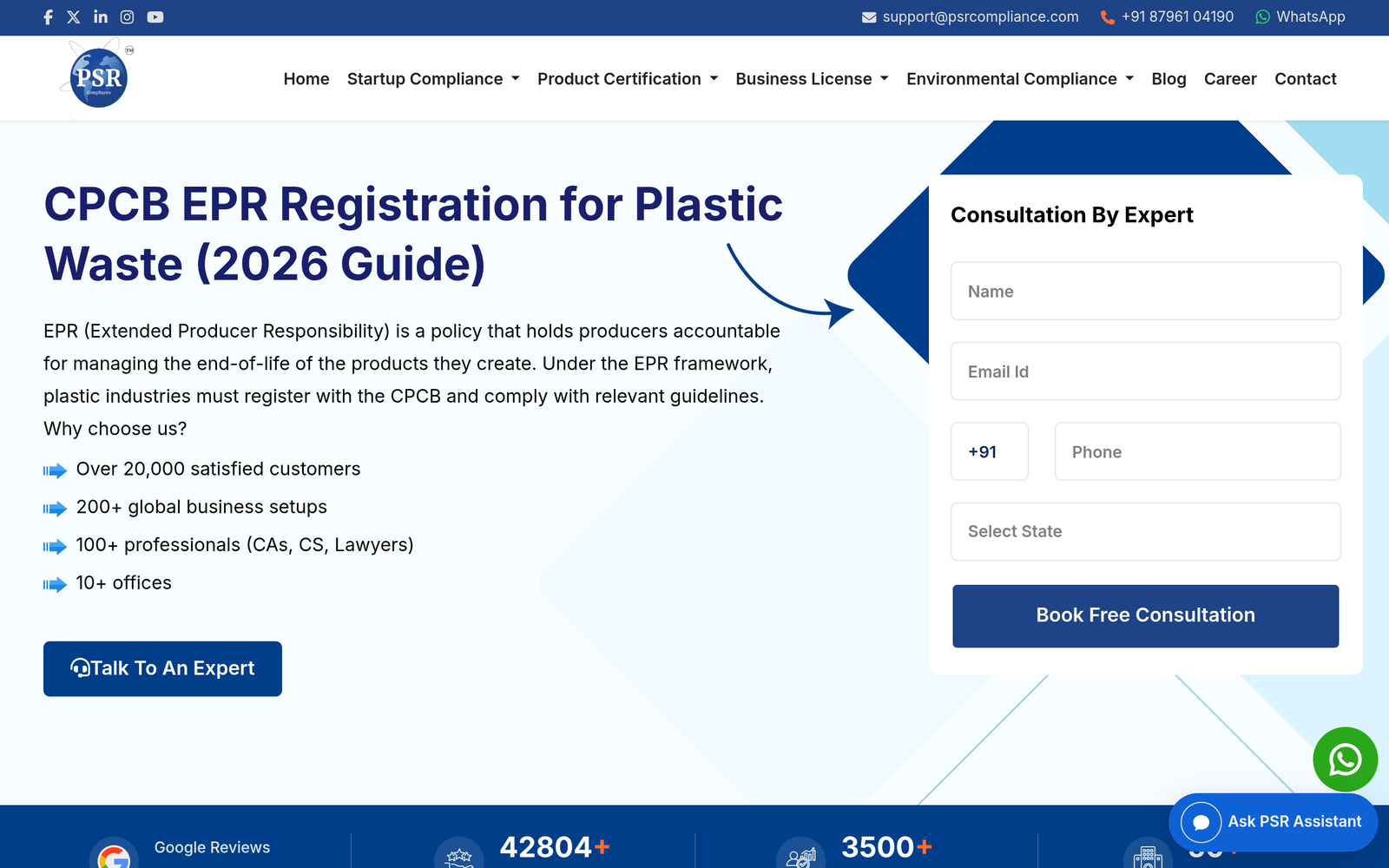
Task: Open the Blog menu item
Action: point(1168,79)
